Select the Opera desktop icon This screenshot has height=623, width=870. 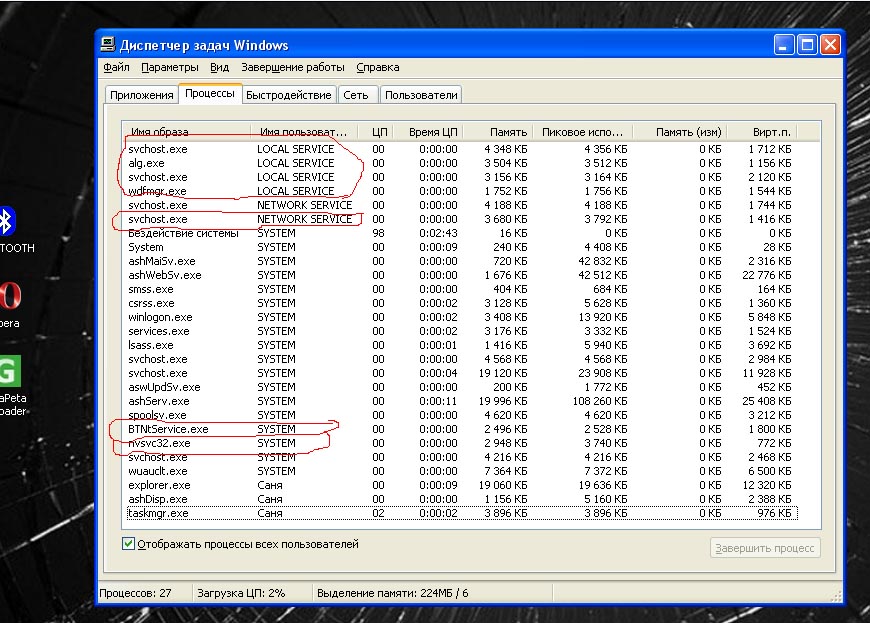point(9,296)
